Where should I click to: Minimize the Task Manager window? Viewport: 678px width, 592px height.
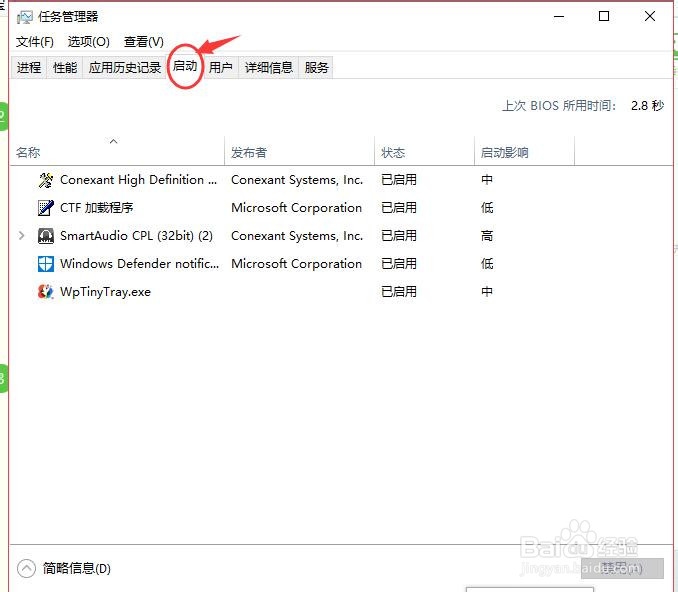click(x=559, y=17)
